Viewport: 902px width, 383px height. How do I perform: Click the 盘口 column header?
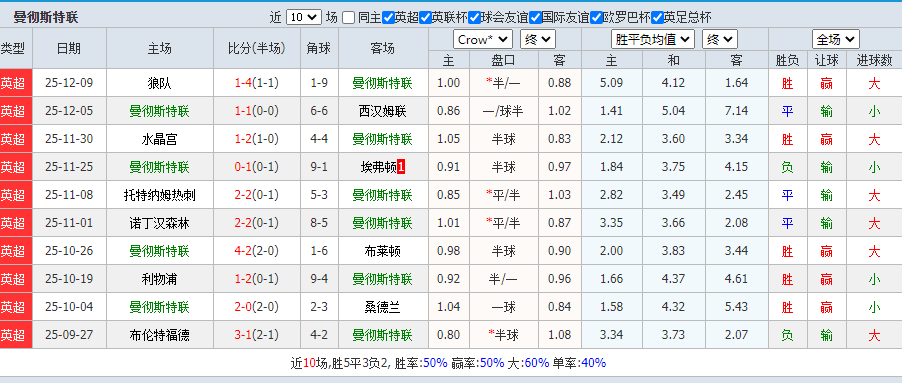[x=503, y=60]
